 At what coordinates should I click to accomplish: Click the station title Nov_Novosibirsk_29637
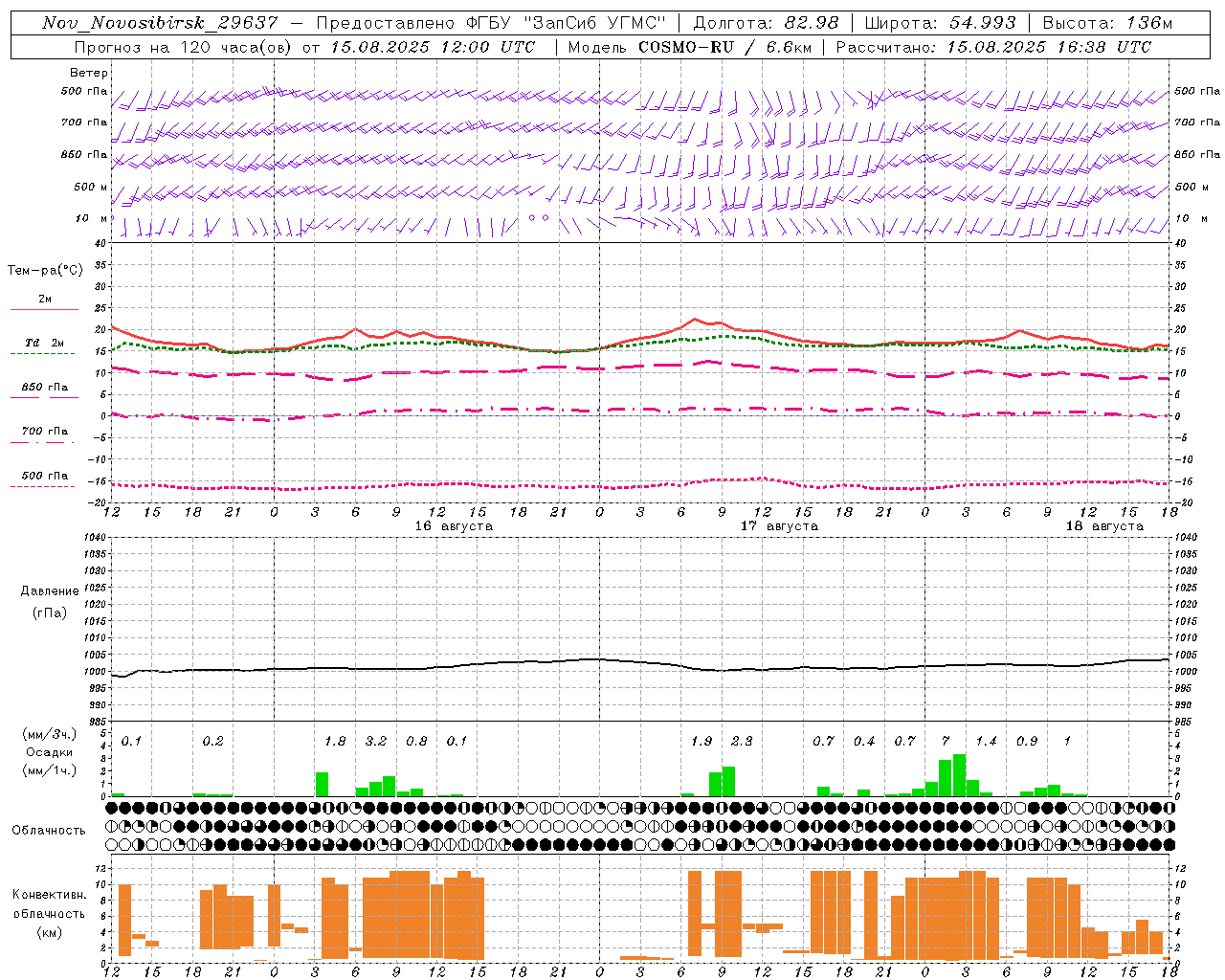[x=160, y=23]
